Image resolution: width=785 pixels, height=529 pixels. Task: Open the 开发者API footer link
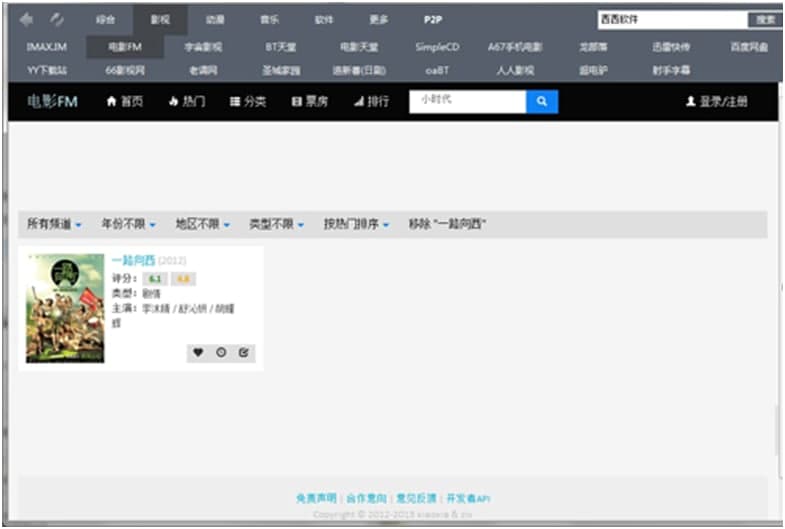pyautogui.click(x=468, y=498)
